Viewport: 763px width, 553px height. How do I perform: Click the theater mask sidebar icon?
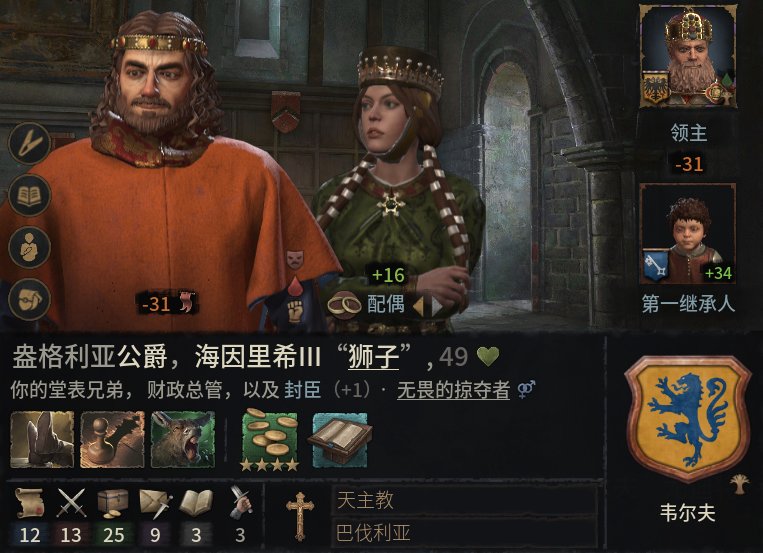click(29, 299)
